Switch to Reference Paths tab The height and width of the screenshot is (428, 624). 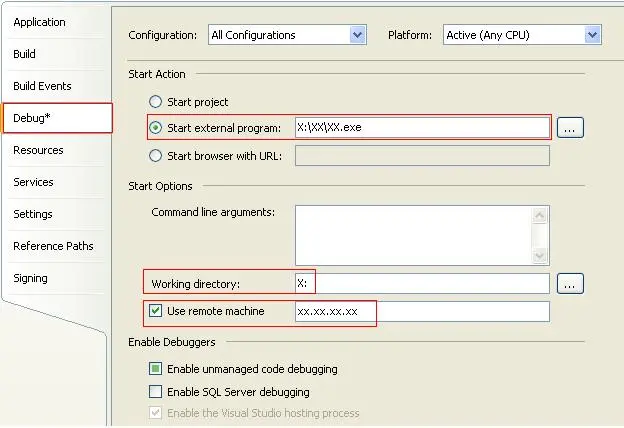pyautogui.click(x=53, y=246)
